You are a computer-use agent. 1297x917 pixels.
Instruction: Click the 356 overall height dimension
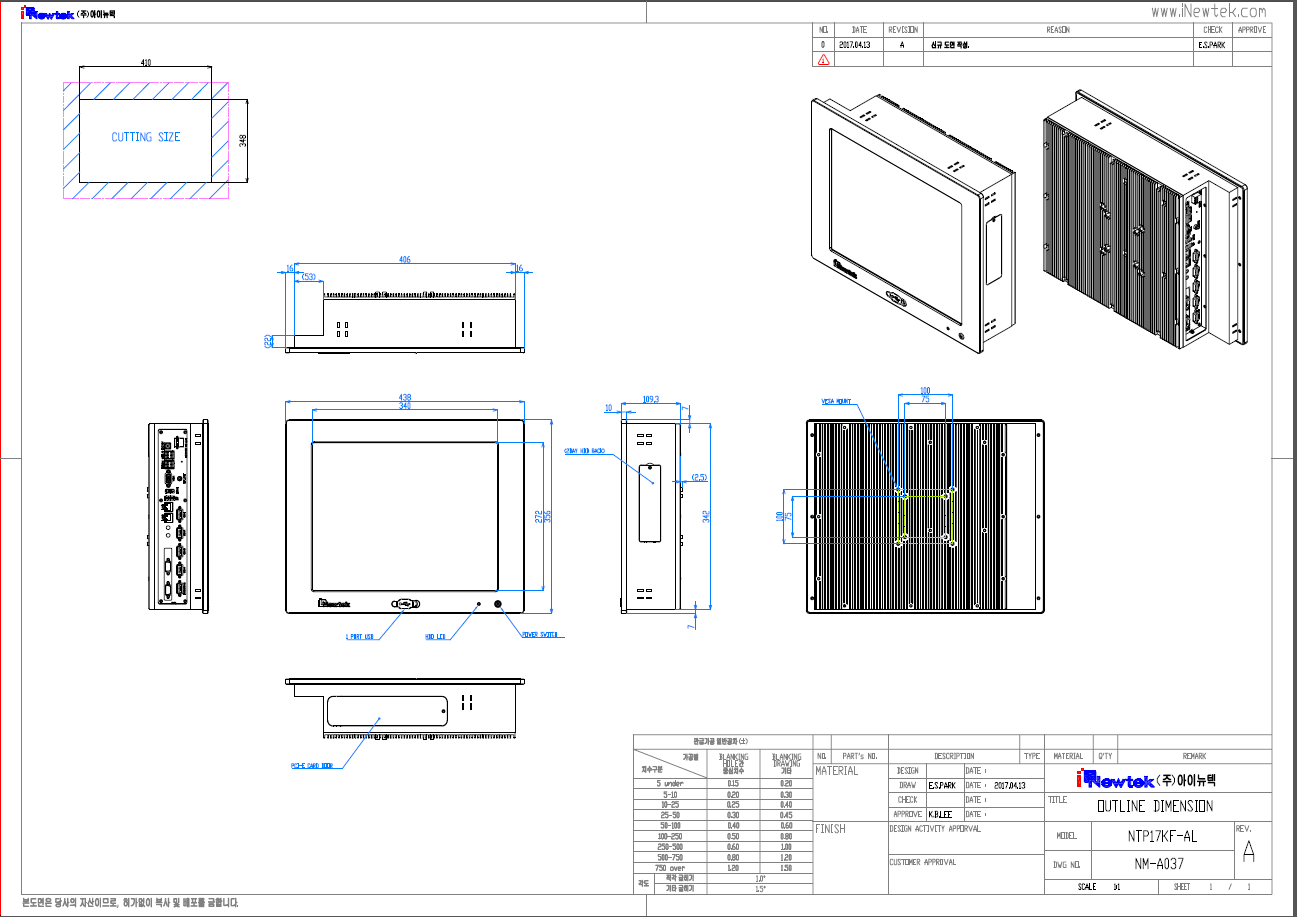coord(546,517)
